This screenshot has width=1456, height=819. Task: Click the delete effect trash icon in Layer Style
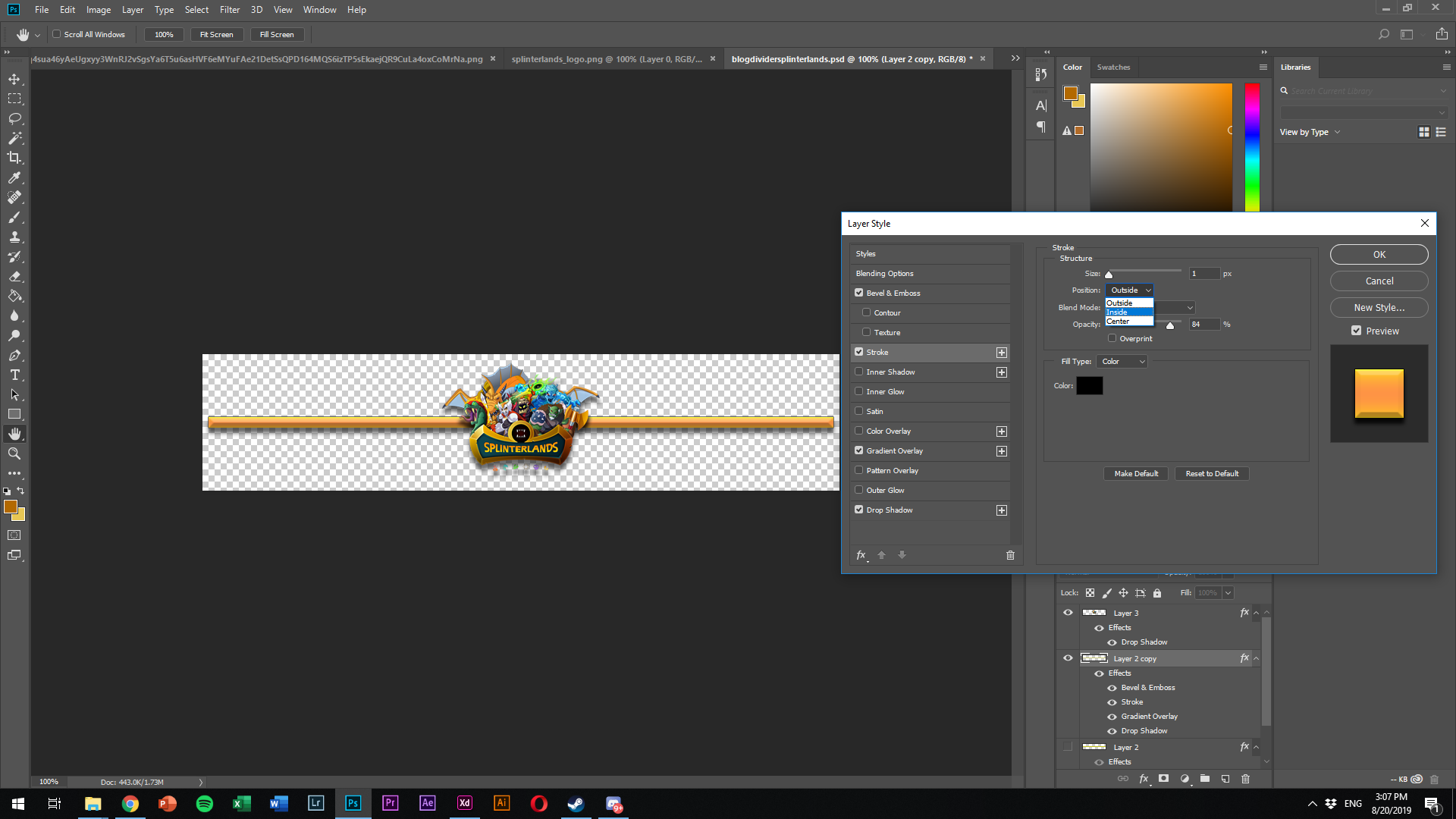tap(1010, 555)
